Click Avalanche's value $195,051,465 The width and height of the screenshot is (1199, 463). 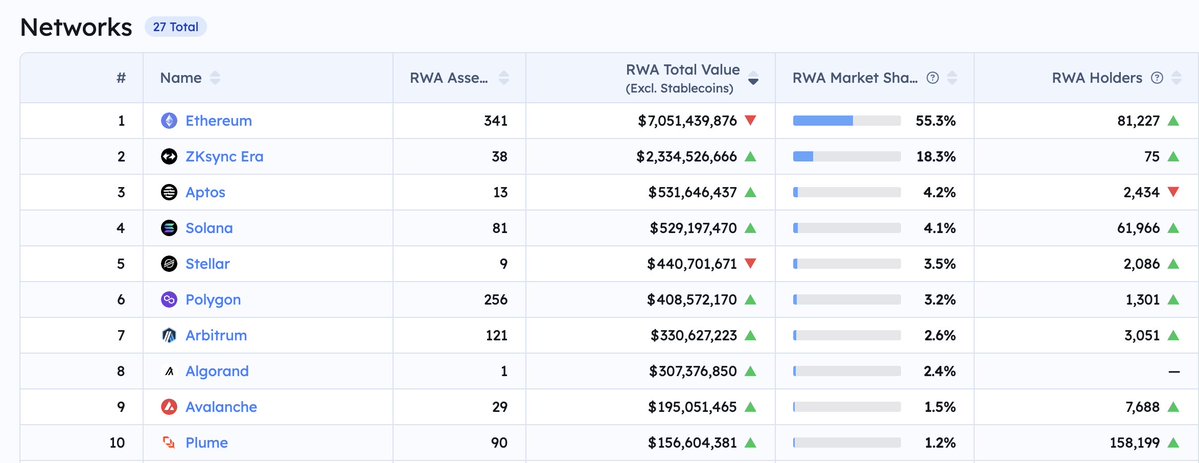pyautogui.click(x=693, y=407)
